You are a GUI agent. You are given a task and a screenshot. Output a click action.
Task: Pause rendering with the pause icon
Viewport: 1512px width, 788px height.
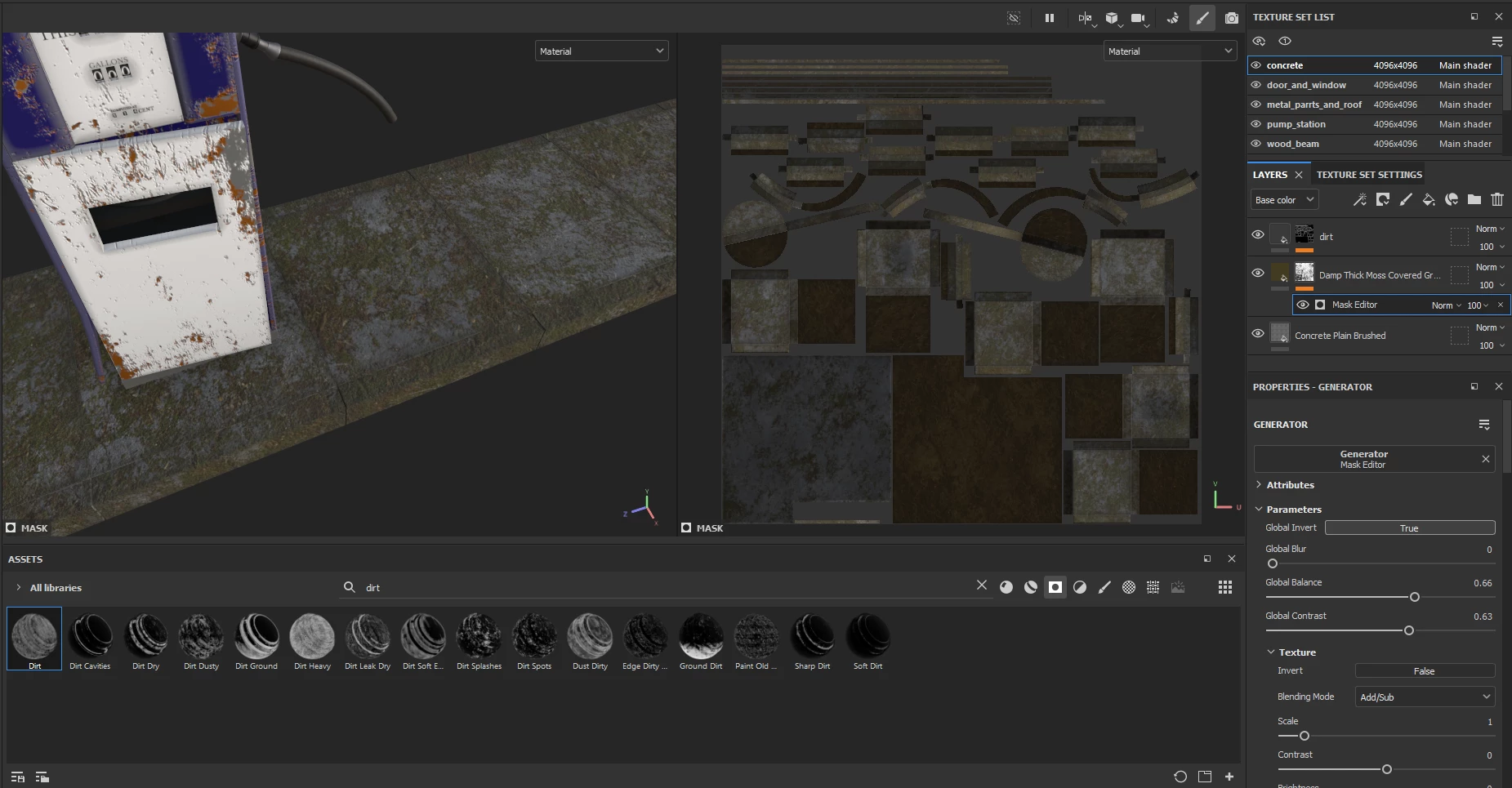pyautogui.click(x=1050, y=18)
